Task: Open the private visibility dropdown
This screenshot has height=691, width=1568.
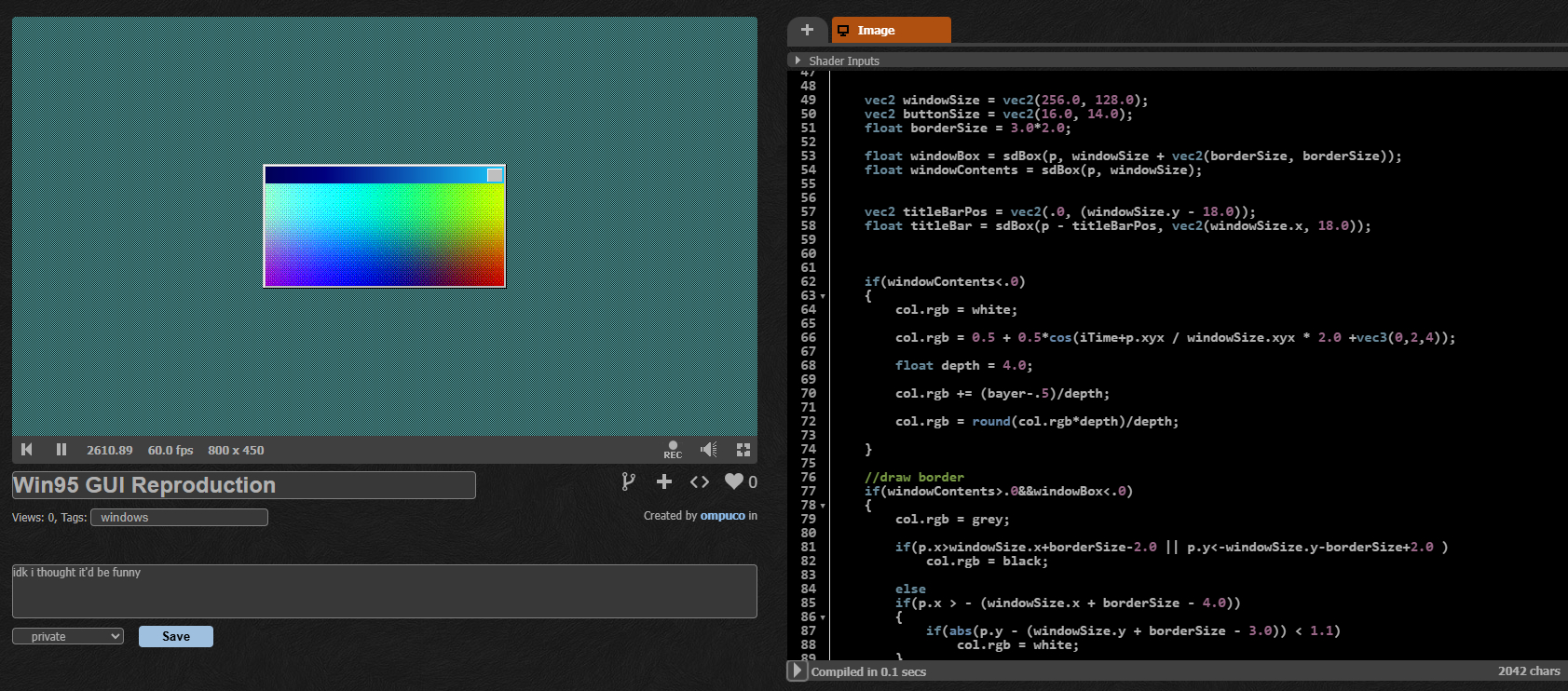Action: coord(68,636)
